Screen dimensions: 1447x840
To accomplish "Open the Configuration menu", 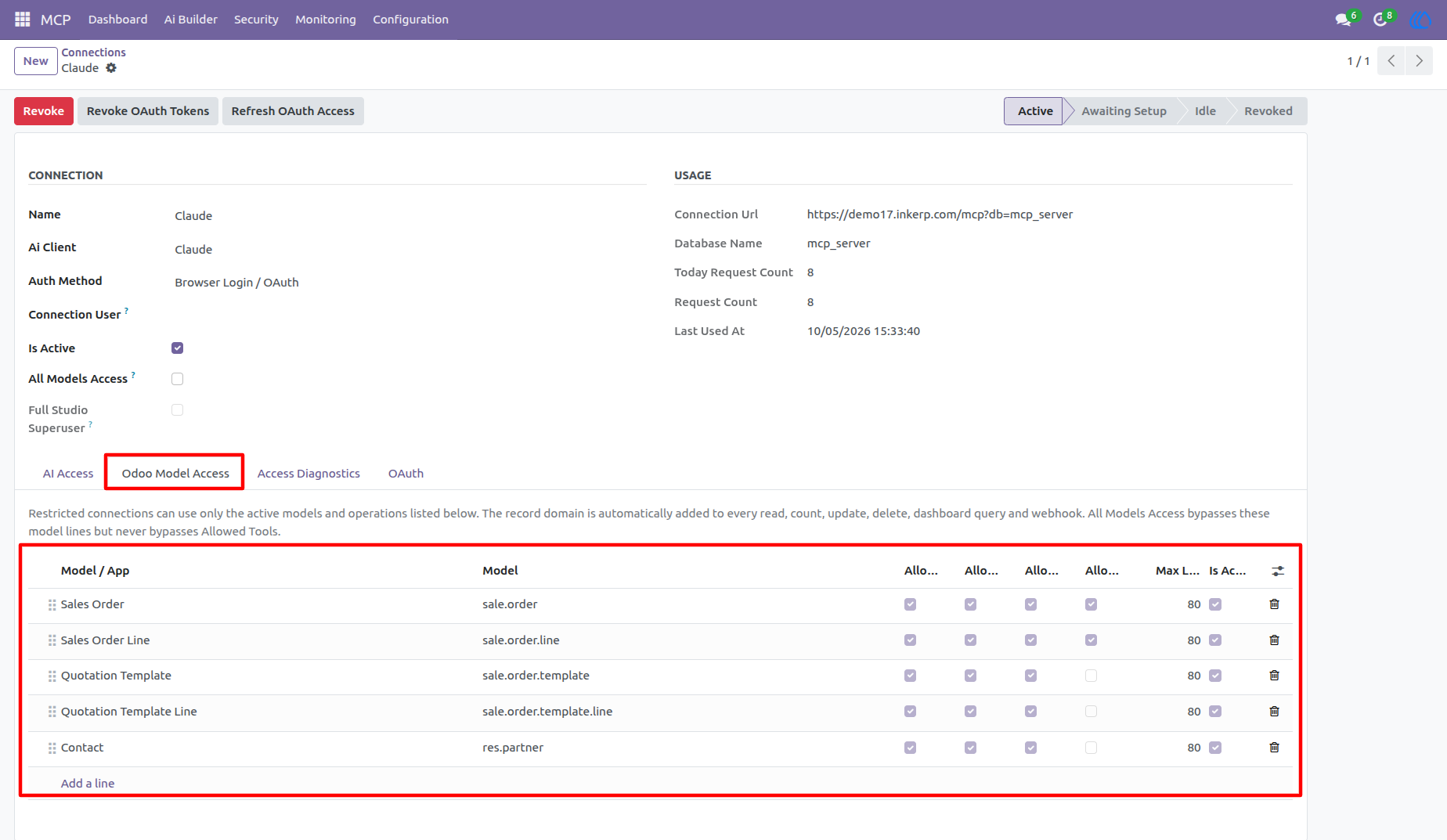I will click(410, 20).
